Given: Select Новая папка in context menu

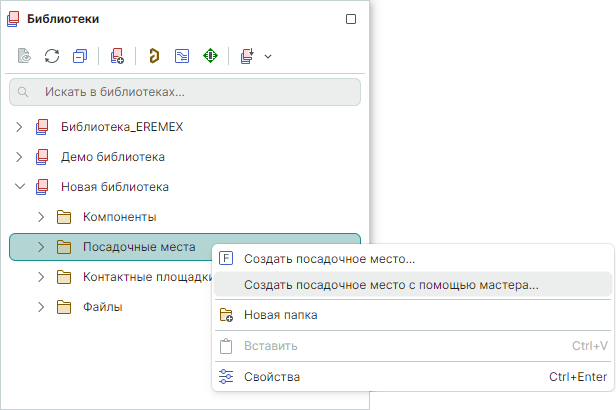Looking at the screenshot, I should (x=280, y=315).
